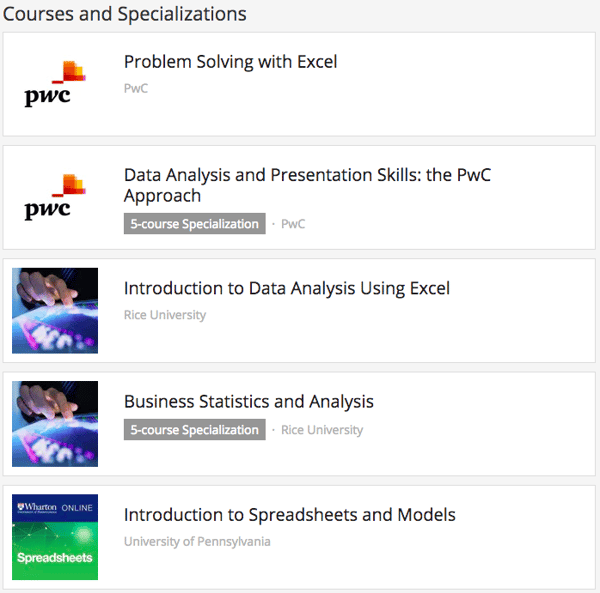Viewport: 600px width, 593px height.
Task: Open the Introduction to Data Analysis Using Excel thumbnail
Action: [x=55, y=310]
